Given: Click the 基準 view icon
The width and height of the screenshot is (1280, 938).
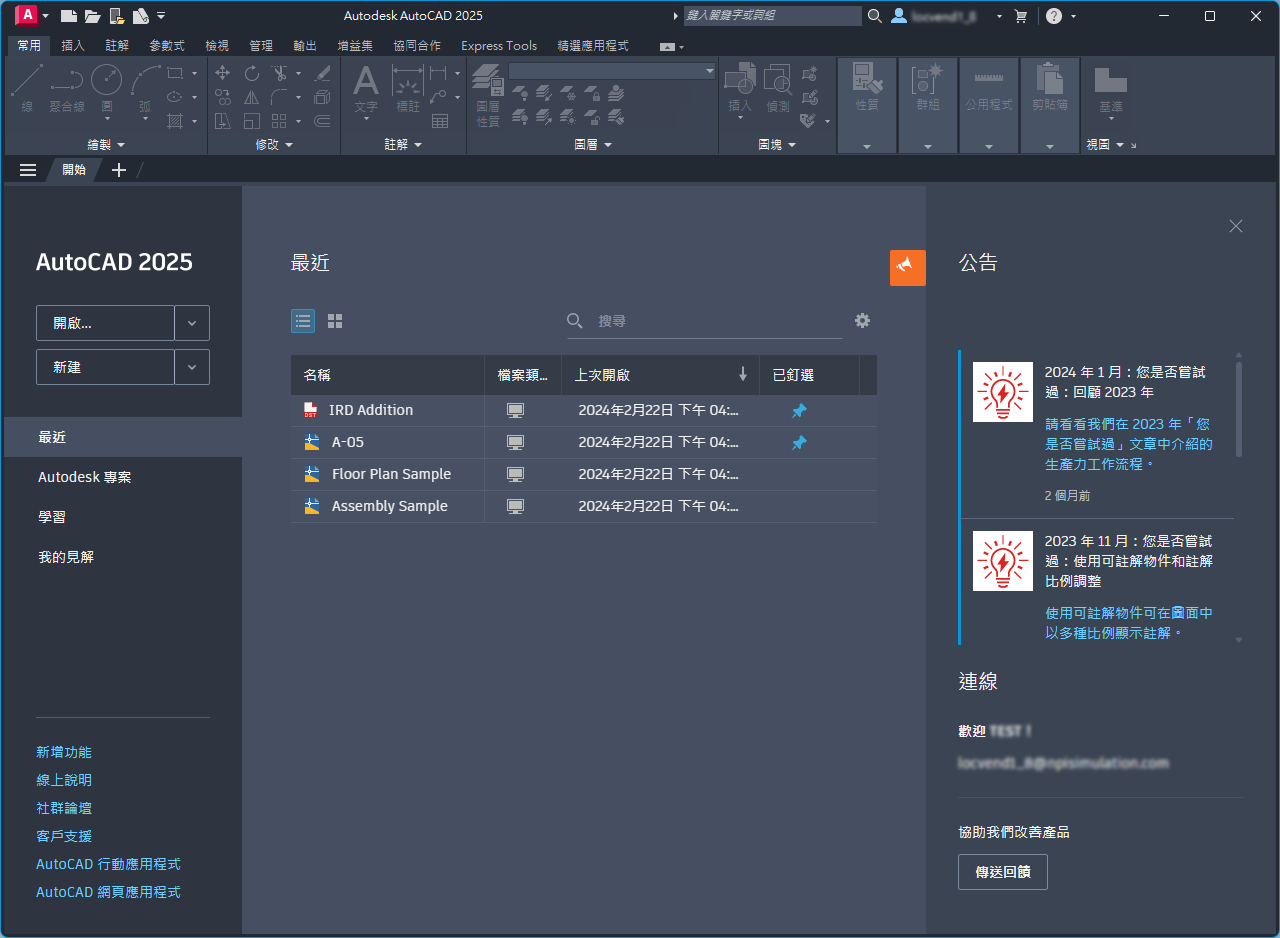Looking at the screenshot, I should [1111, 89].
